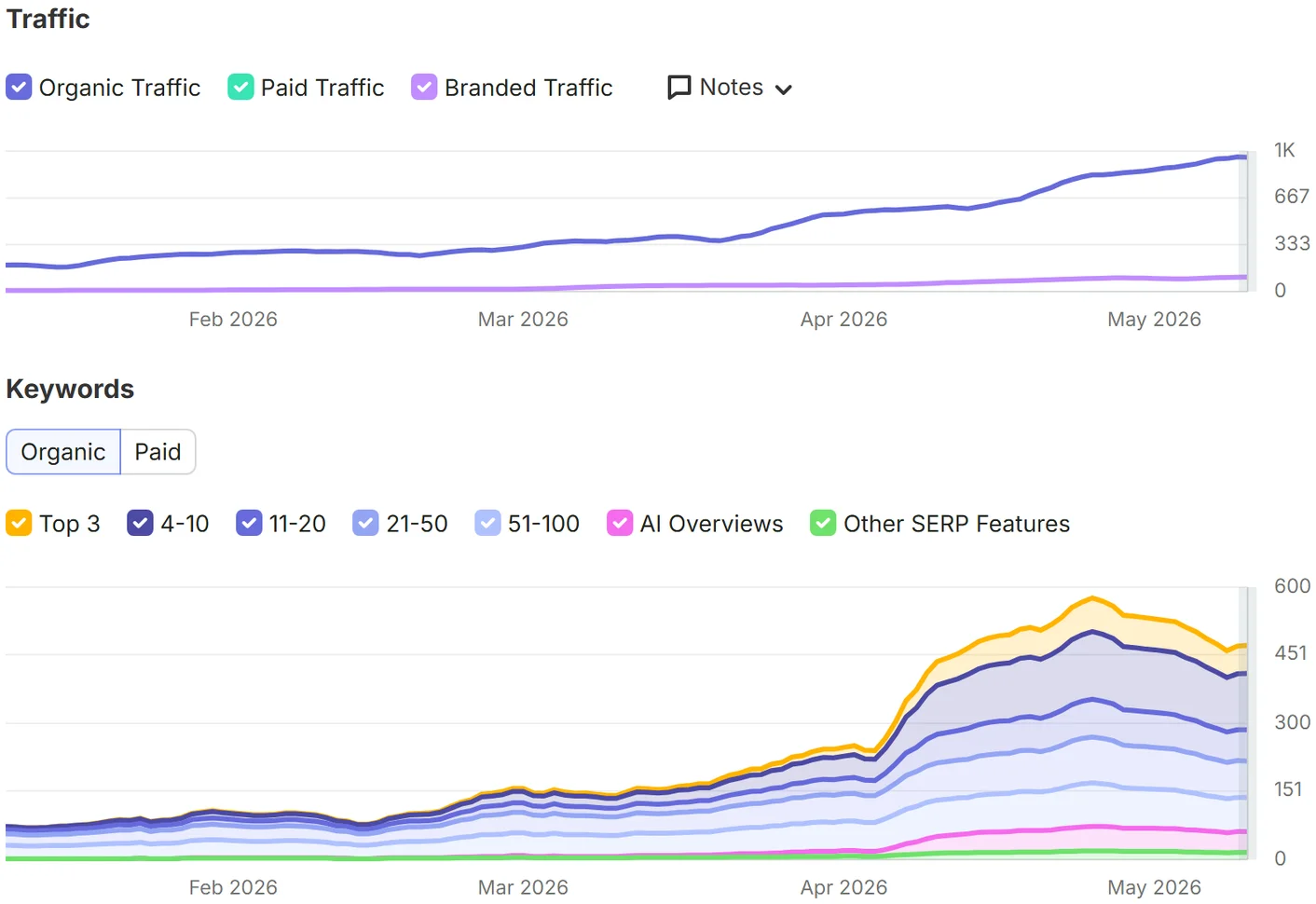The image size is (1316, 904).
Task: Click the Other SERP Features label
Action: (x=956, y=524)
